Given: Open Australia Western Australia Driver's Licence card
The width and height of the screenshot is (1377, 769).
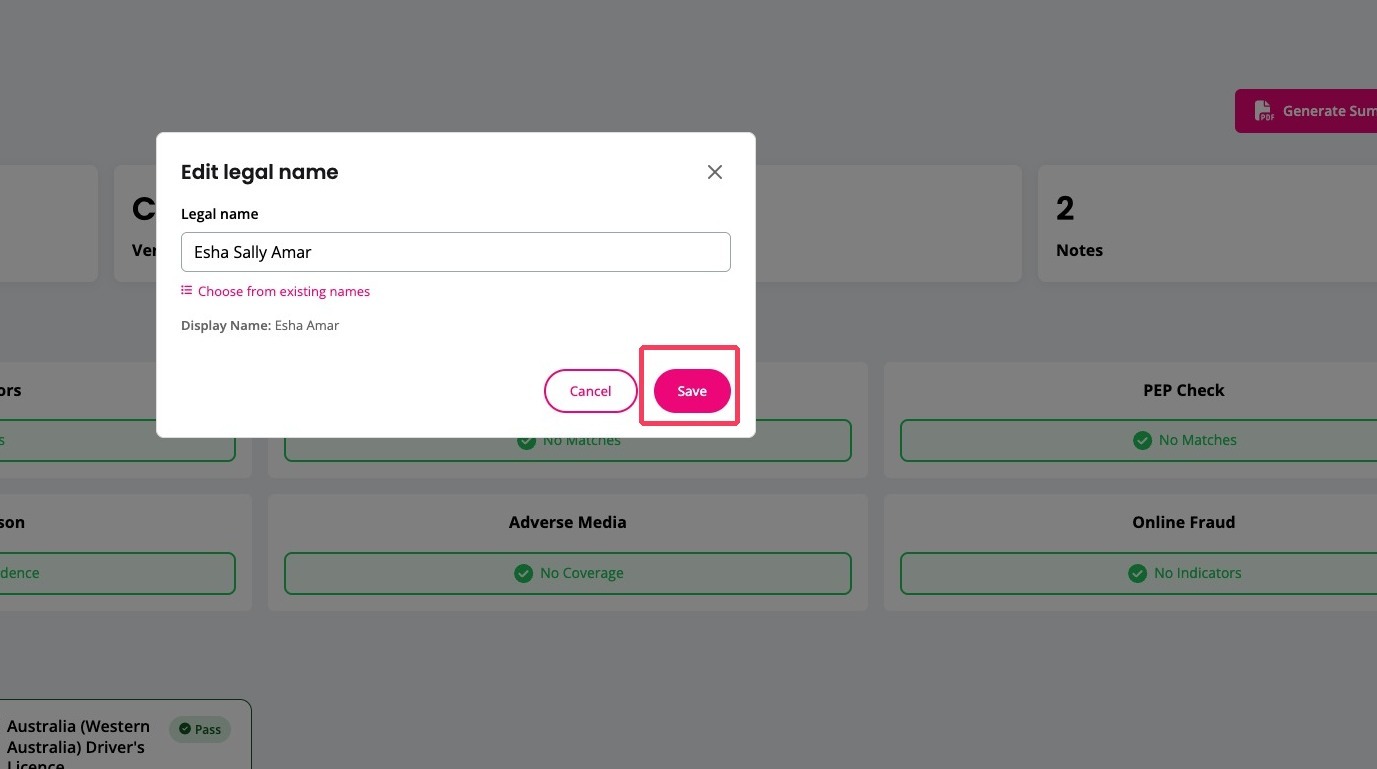Looking at the screenshot, I should [x=125, y=734].
